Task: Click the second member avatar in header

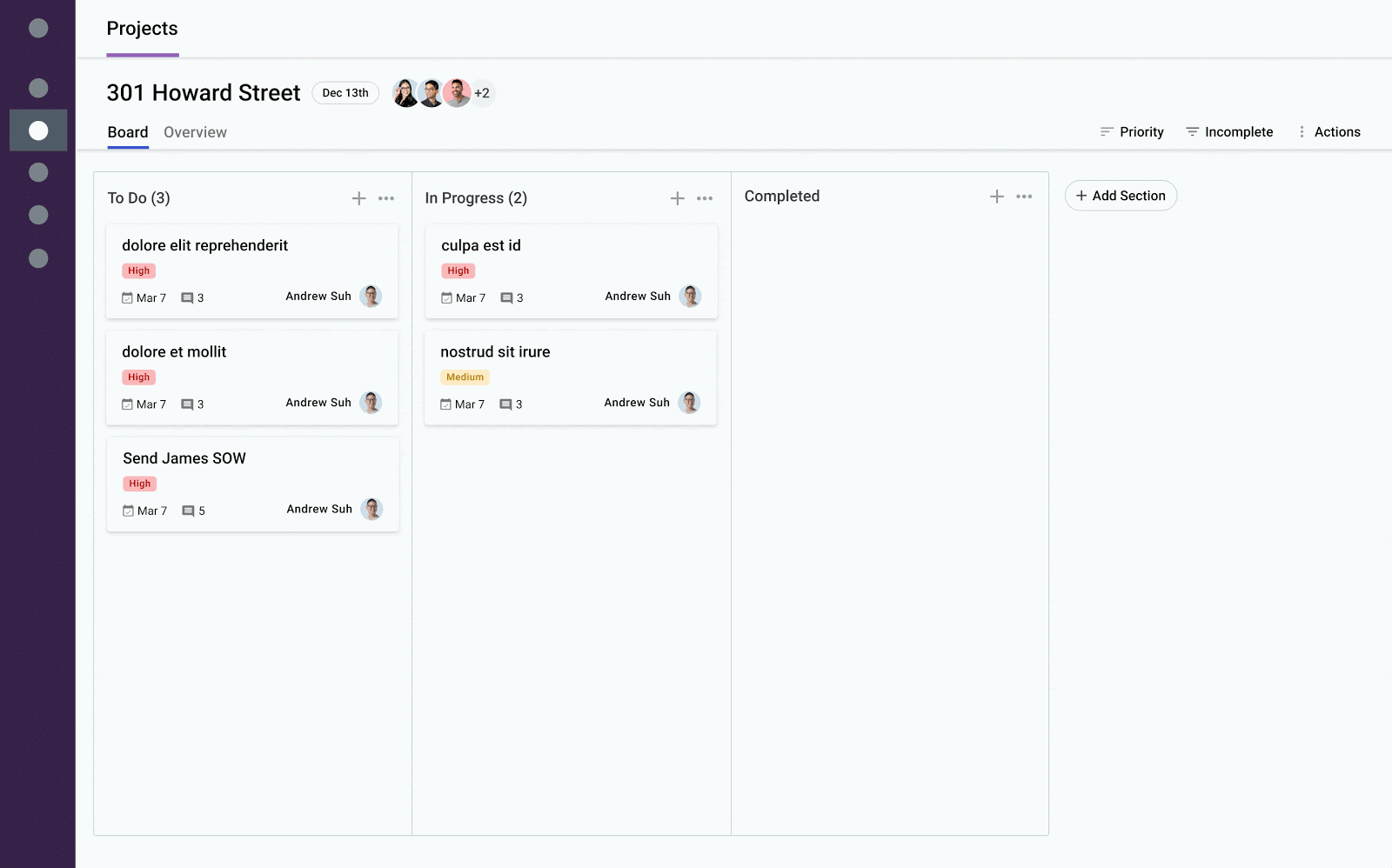Action: click(x=431, y=93)
